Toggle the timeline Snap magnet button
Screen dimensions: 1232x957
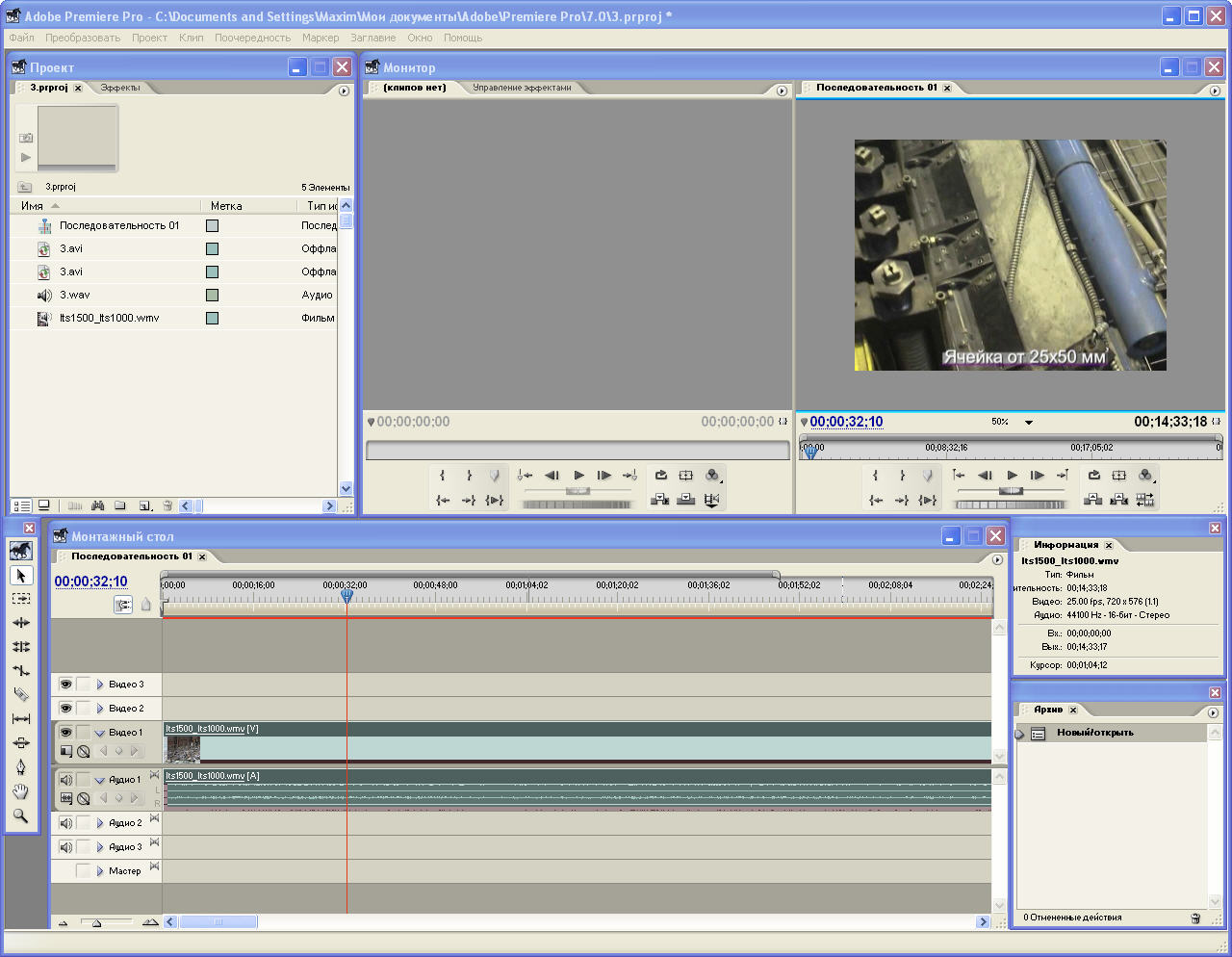tap(123, 605)
